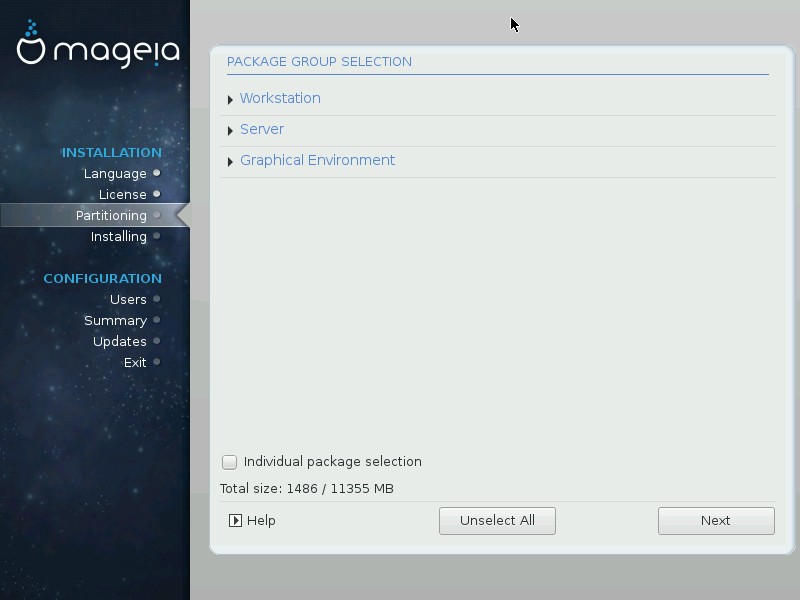This screenshot has width=800, height=600.
Task: Click the Help arrow icon
Action: click(235, 520)
